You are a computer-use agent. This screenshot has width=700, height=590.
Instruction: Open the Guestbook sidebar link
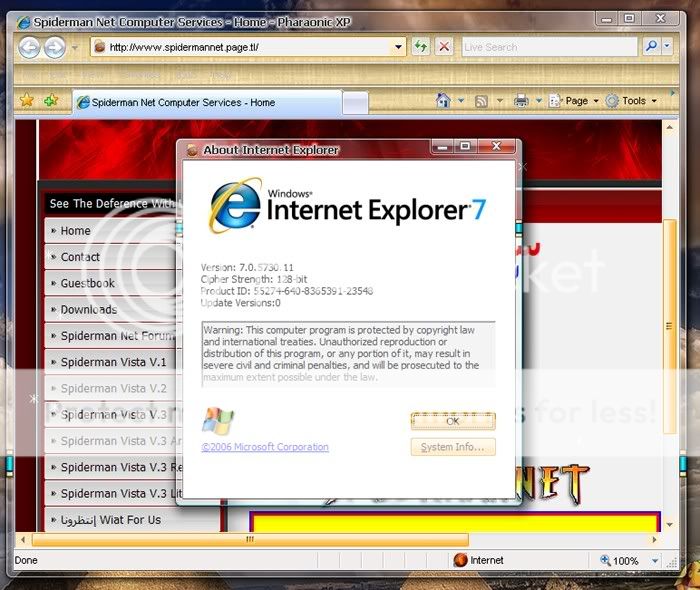pos(112,283)
